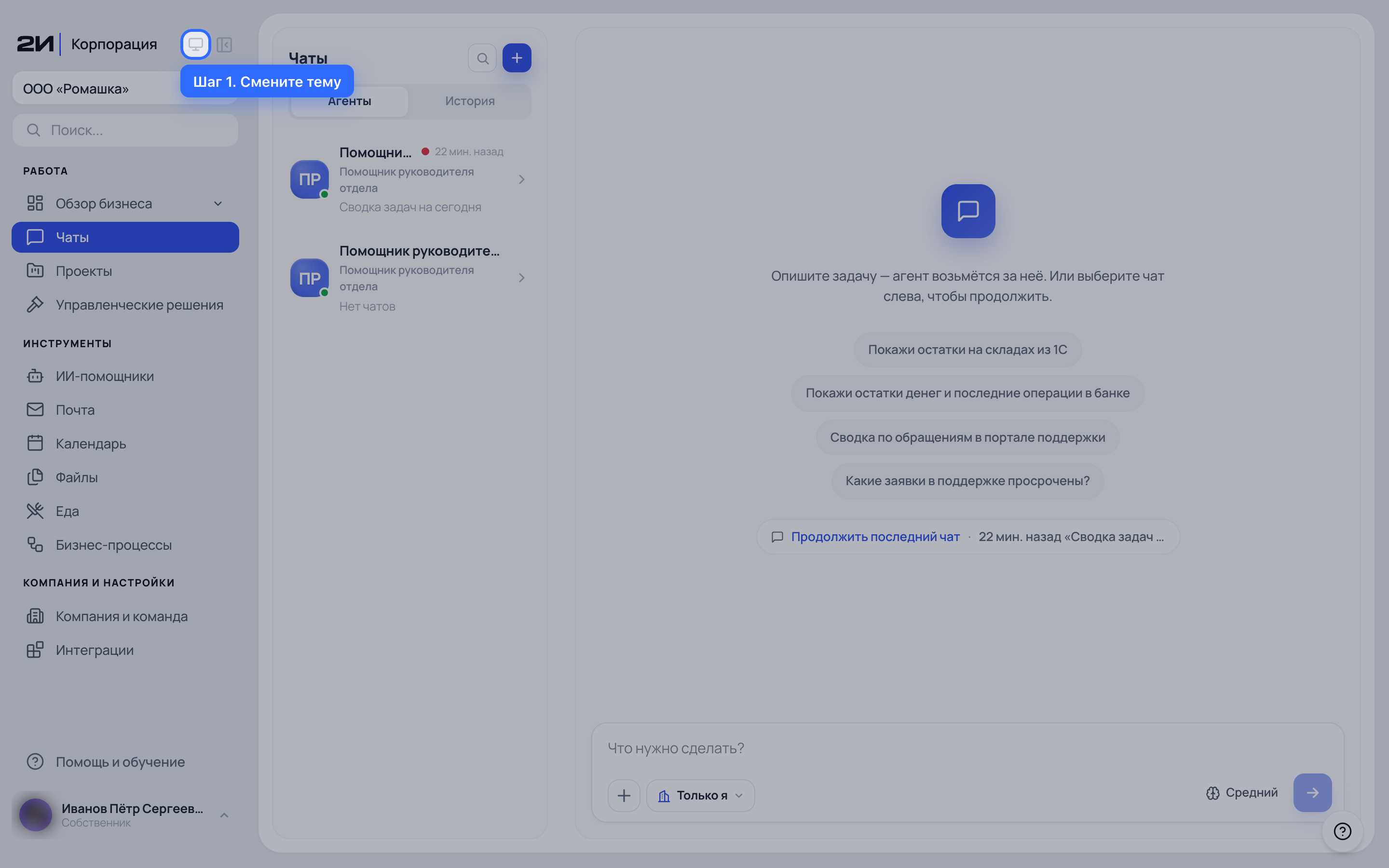Open Помощь и обучение
This screenshot has height=868, width=1389.
(x=125, y=762)
